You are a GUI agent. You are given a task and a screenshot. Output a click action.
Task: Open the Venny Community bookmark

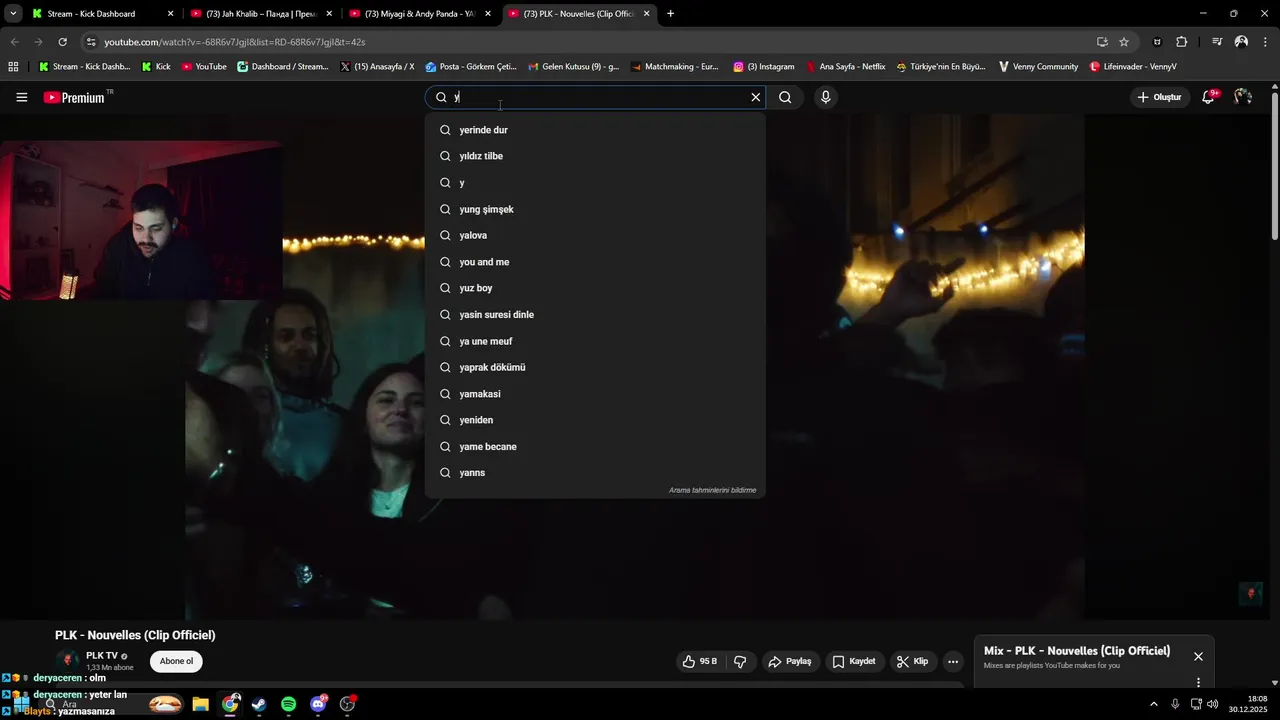coord(1038,67)
